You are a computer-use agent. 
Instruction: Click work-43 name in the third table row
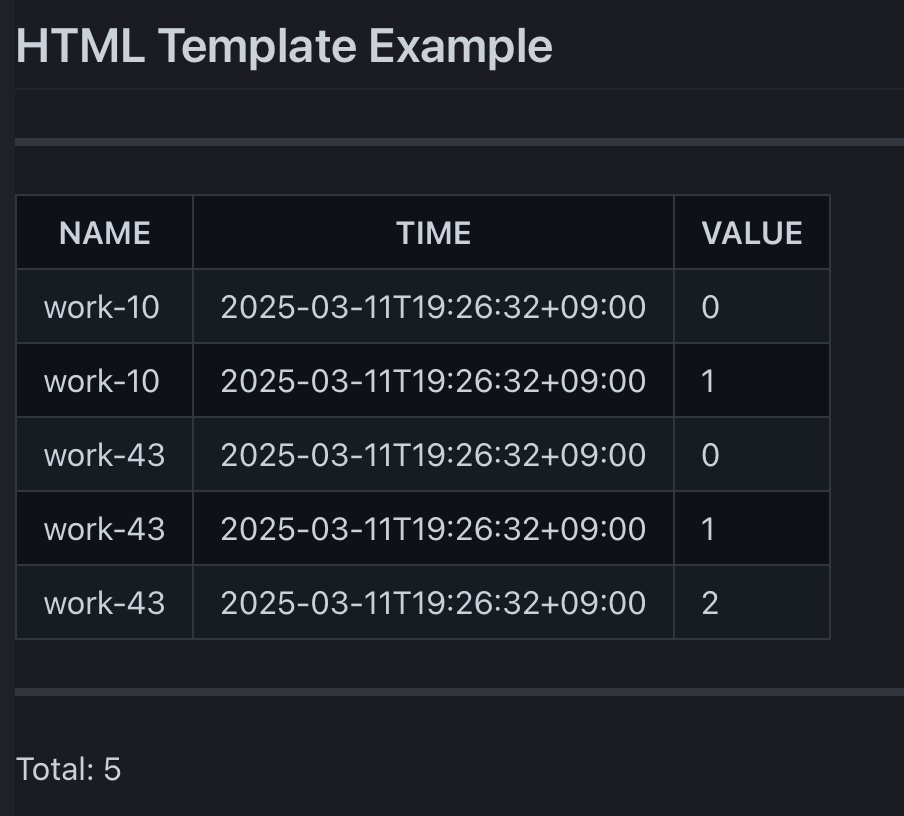point(105,455)
